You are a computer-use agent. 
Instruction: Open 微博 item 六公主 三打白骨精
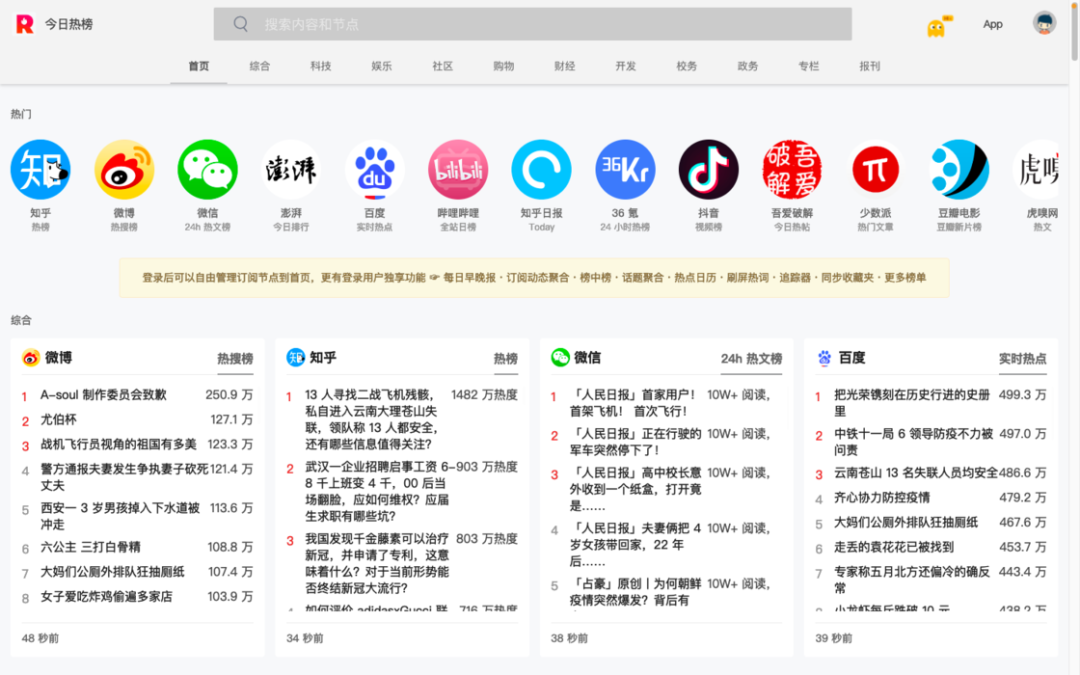point(90,547)
